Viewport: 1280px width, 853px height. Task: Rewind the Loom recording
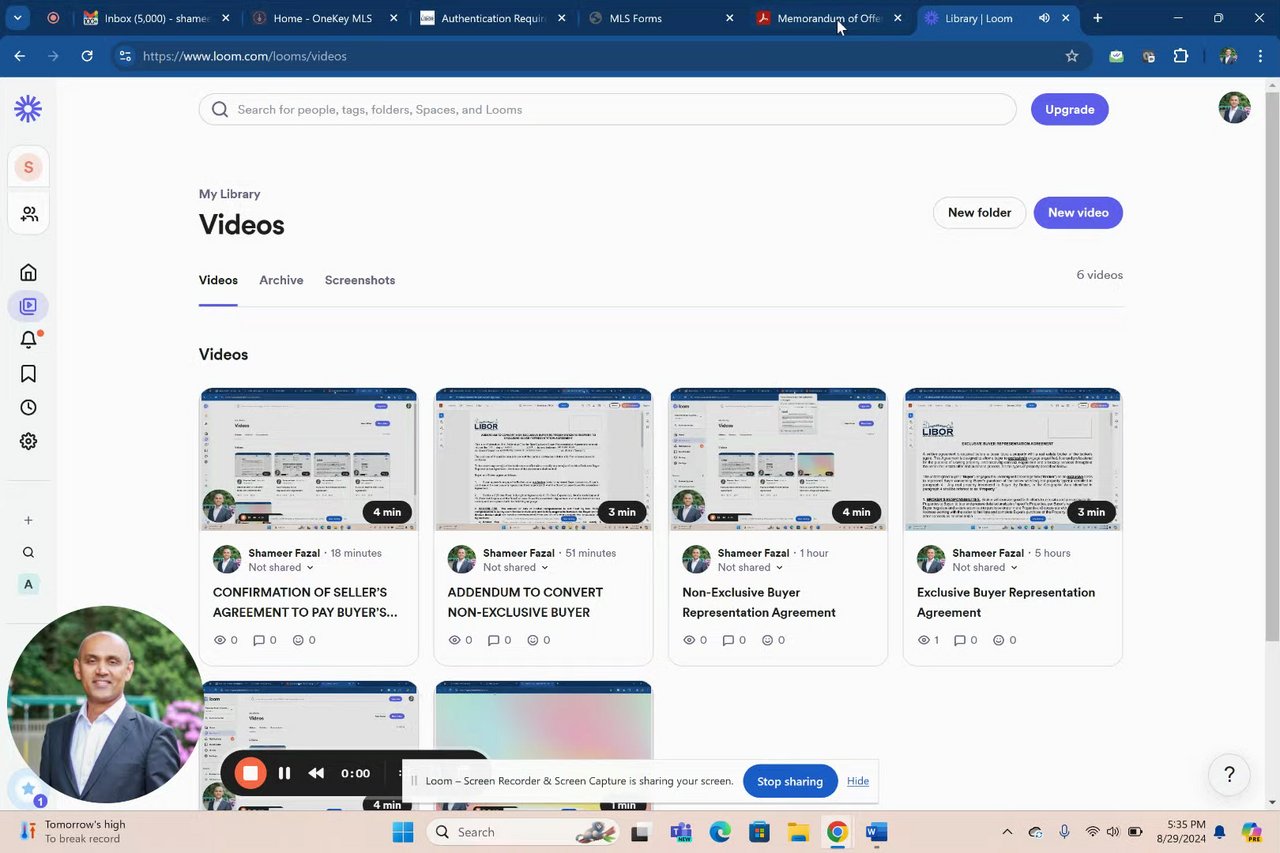(x=316, y=773)
